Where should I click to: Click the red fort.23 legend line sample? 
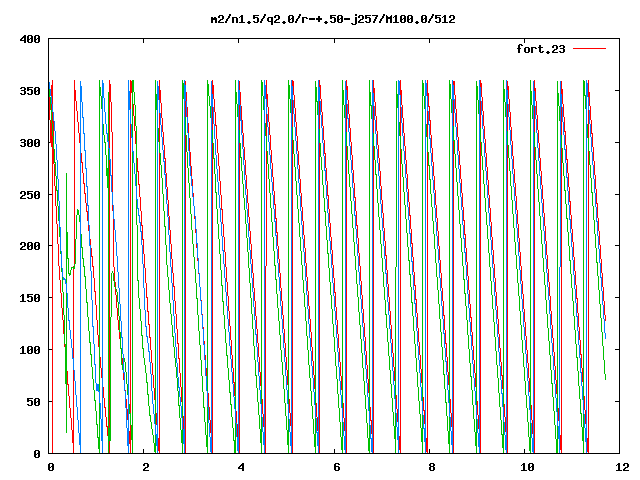pyautogui.click(x=589, y=49)
